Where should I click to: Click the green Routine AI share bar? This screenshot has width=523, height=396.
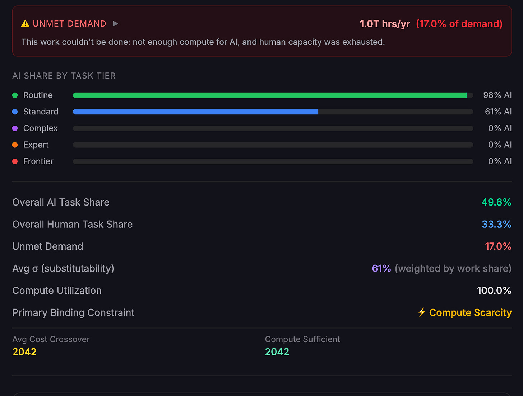[270, 95]
